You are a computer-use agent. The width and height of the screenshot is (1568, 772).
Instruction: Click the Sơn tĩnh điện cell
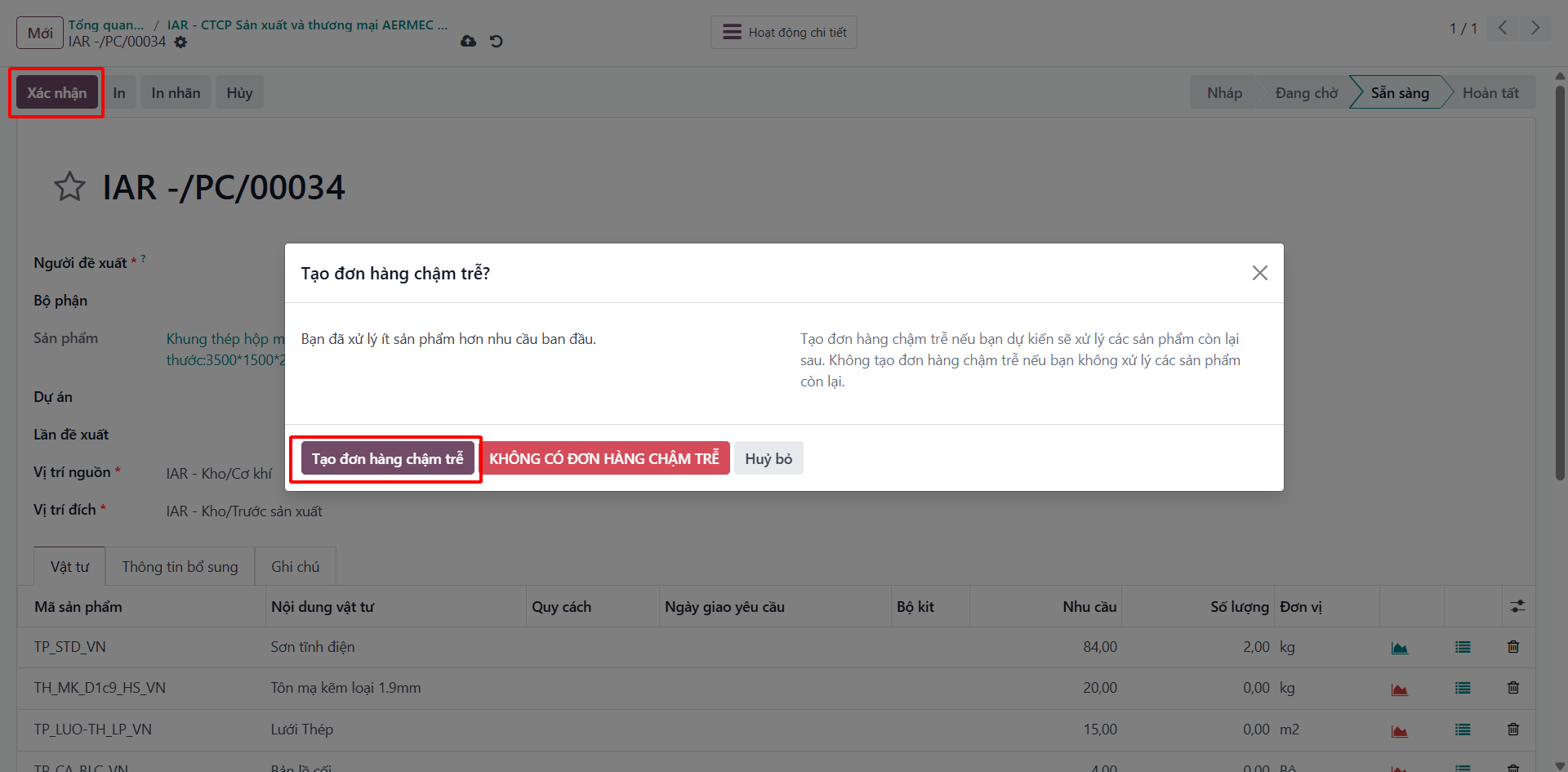point(313,647)
